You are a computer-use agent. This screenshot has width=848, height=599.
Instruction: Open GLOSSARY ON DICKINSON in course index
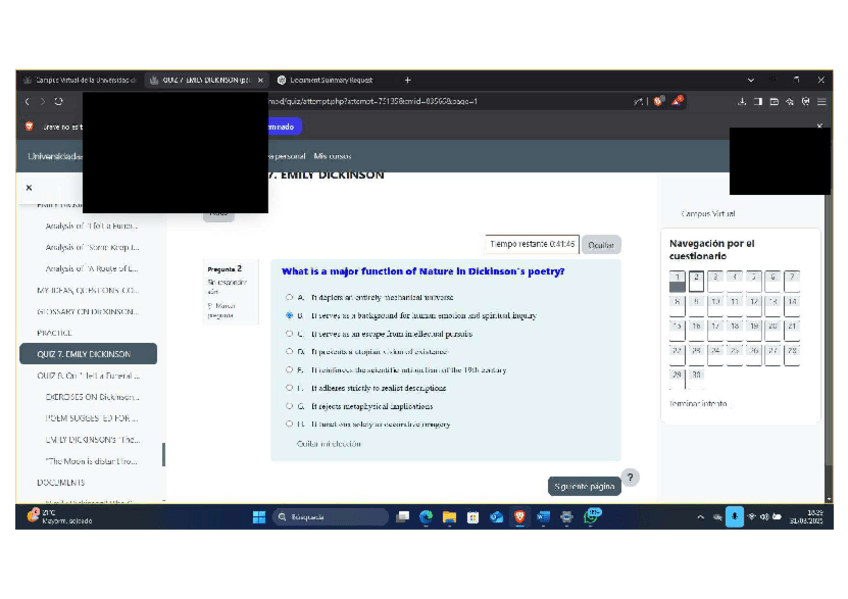88,312
